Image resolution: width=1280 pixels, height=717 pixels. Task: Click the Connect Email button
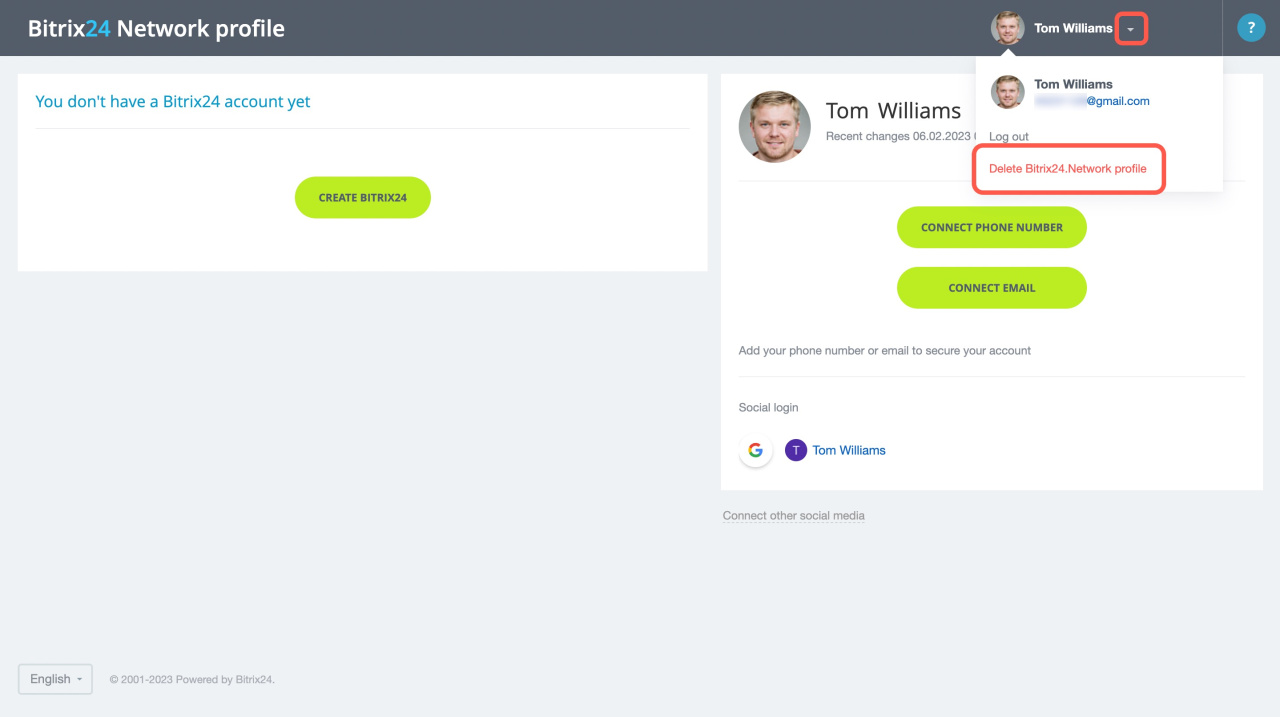[x=992, y=288]
